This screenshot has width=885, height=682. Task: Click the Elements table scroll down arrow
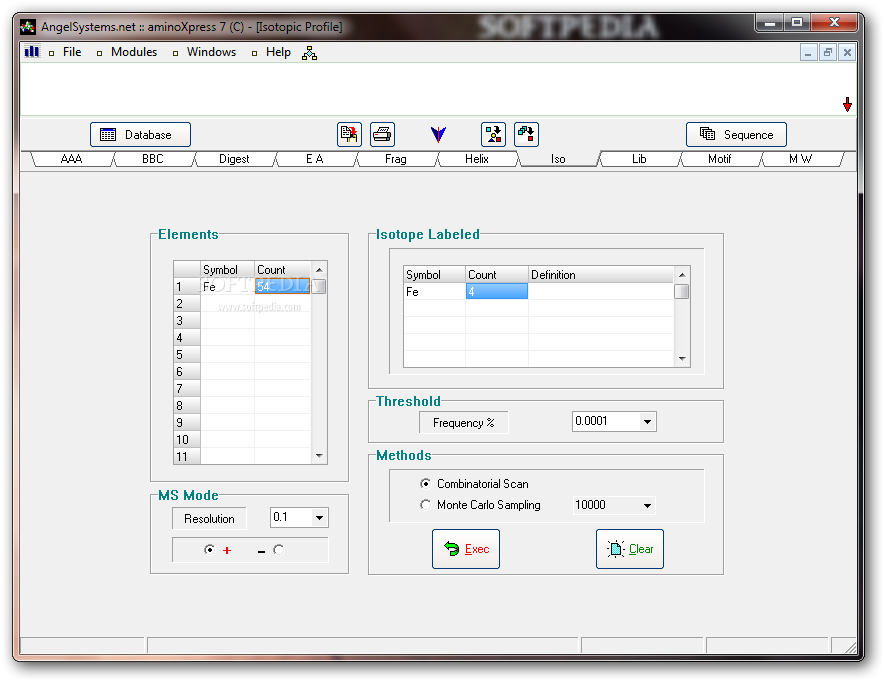pyautogui.click(x=319, y=456)
